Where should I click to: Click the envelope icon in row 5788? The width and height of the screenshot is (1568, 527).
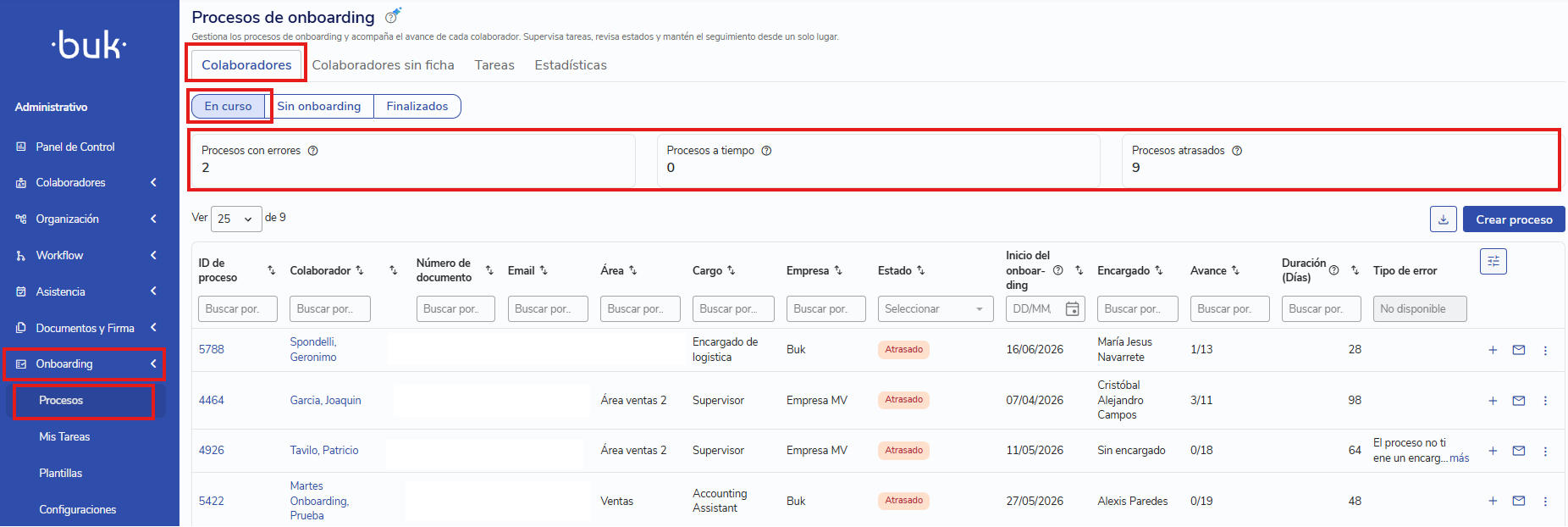[1519, 350]
